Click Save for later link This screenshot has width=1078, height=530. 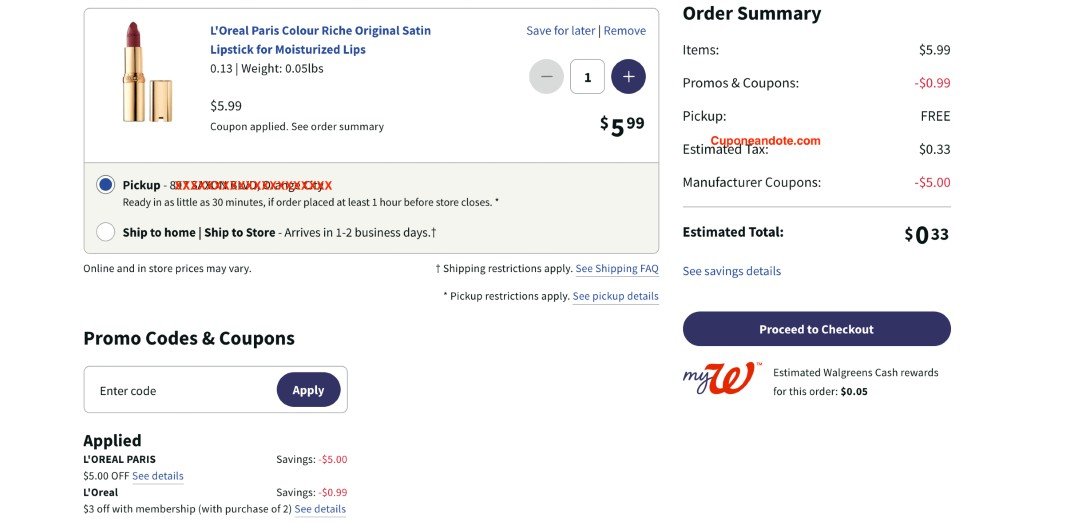pyautogui.click(x=560, y=31)
